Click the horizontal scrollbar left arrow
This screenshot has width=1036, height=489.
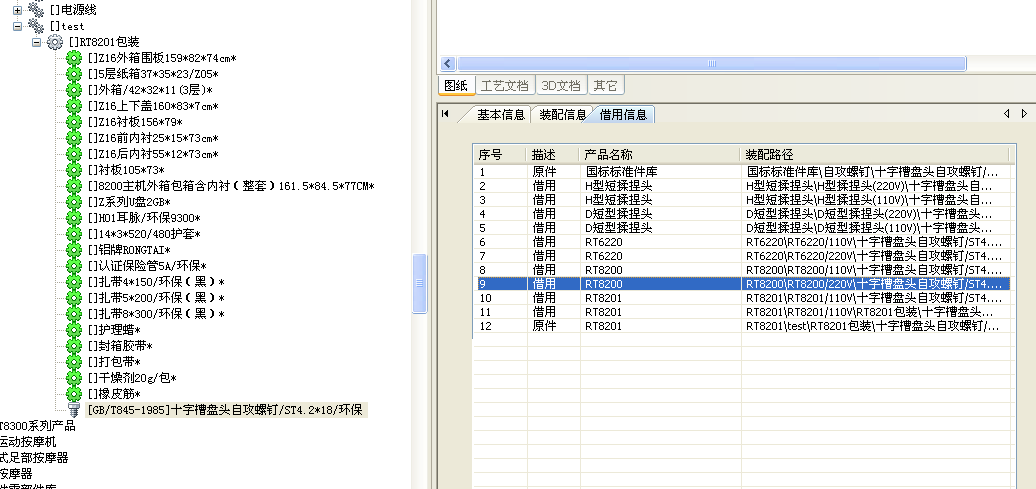(448, 63)
